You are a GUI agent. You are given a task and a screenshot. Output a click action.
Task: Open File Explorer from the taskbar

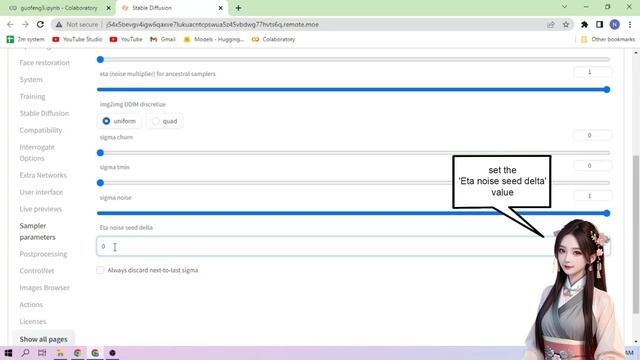click(60, 353)
